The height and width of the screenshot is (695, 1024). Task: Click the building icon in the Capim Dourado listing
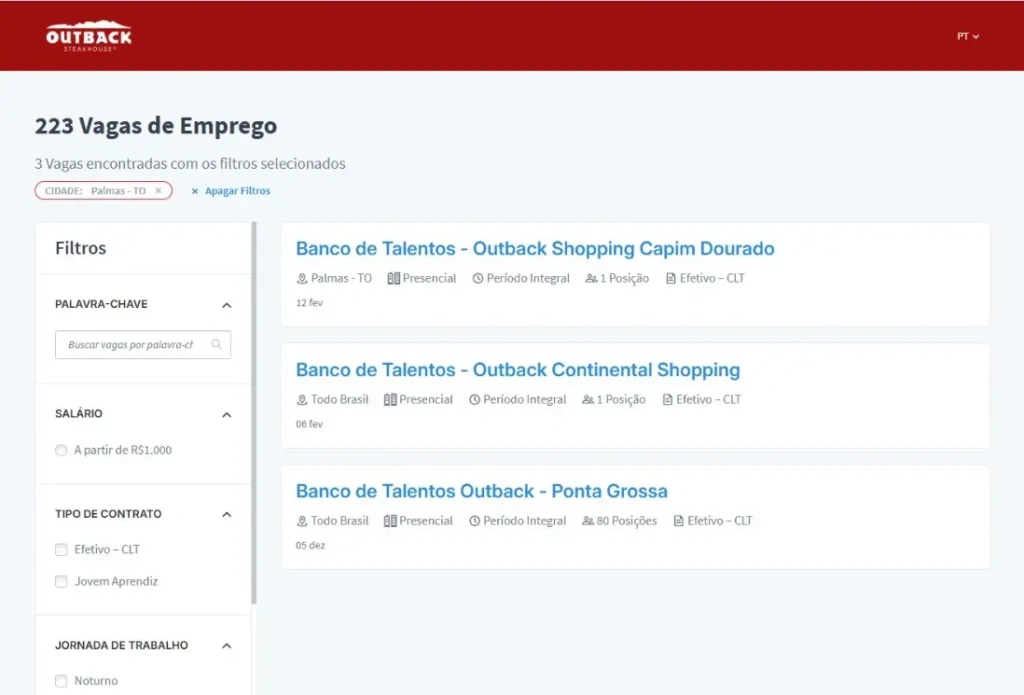pyautogui.click(x=393, y=279)
